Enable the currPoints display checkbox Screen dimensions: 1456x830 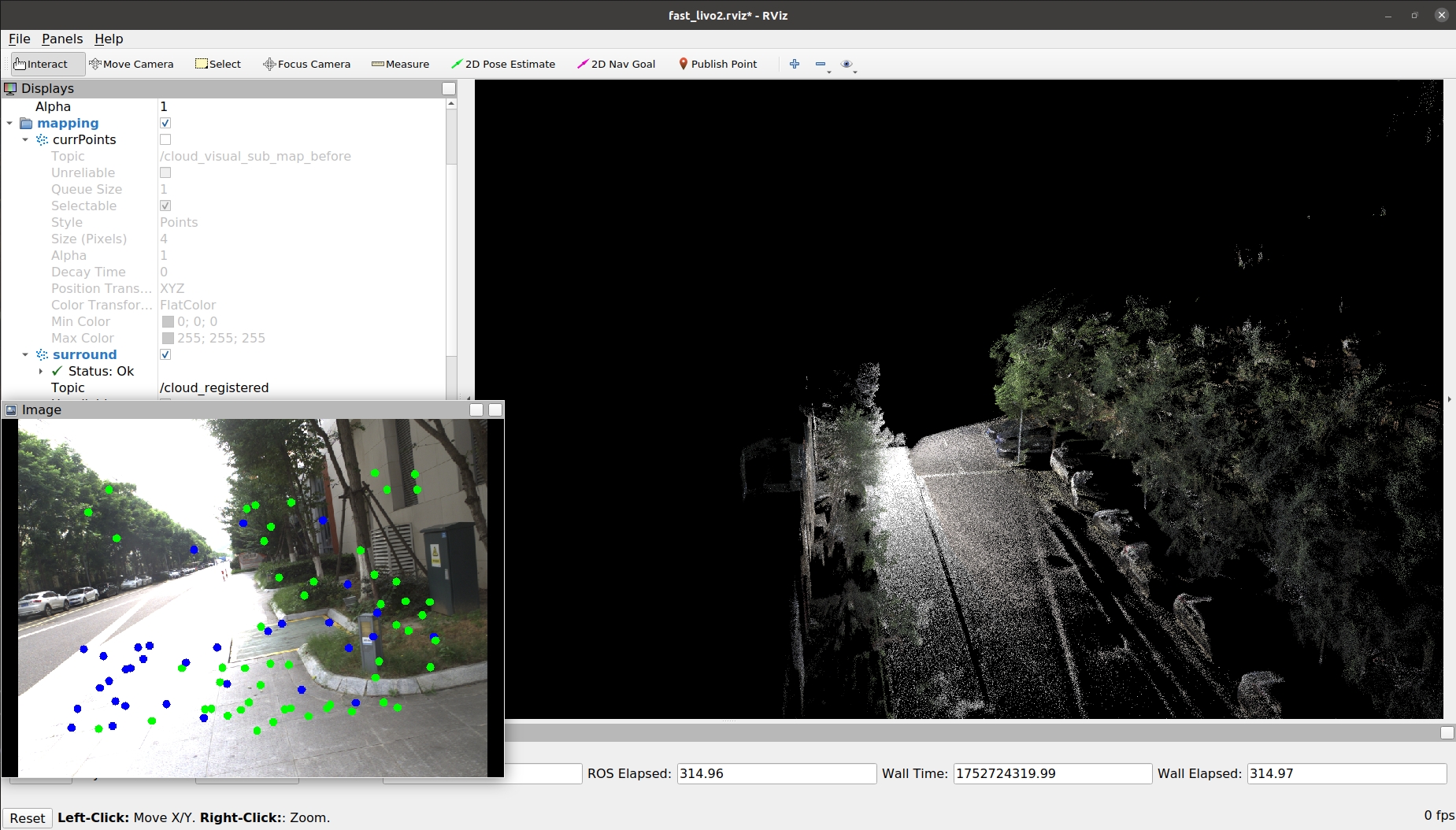coord(165,139)
